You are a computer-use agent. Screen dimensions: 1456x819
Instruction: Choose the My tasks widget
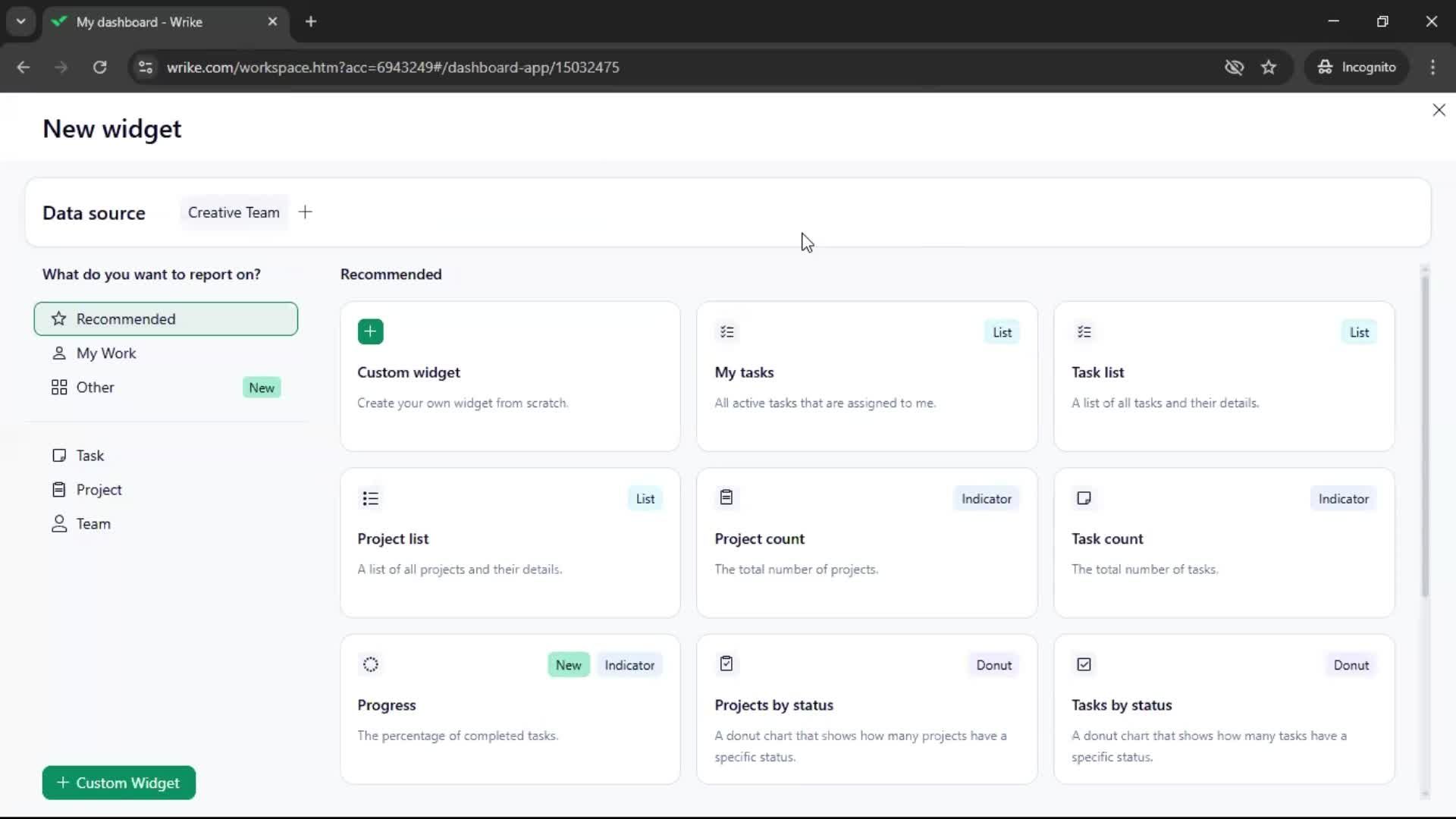tap(867, 376)
